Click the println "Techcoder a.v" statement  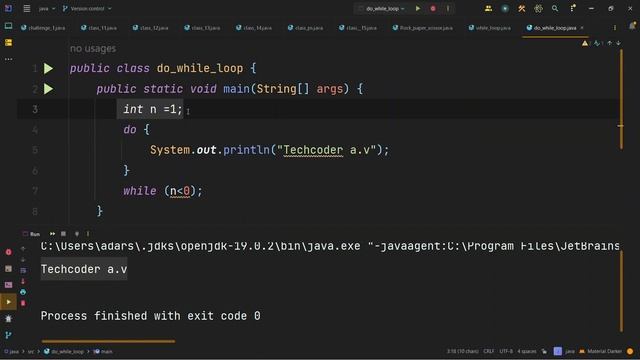pyautogui.click(x=269, y=150)
